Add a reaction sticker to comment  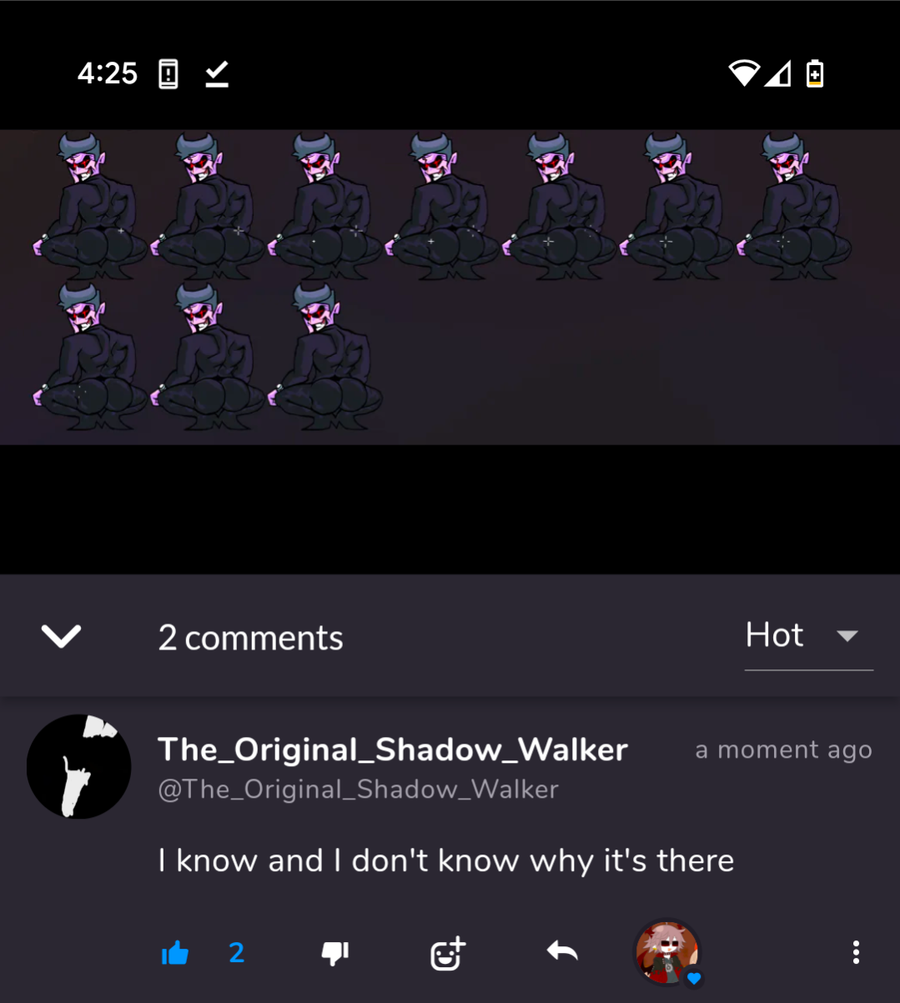click(x=448, y=953)
